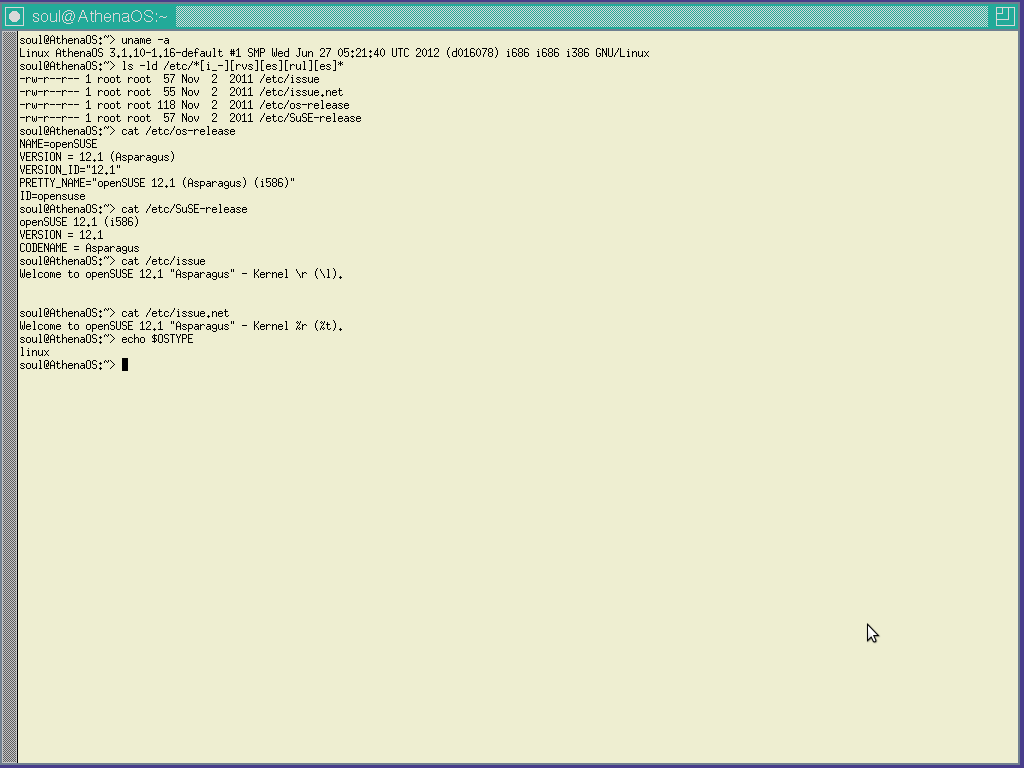1024x768 pixels.
Task: Click Welcome line with Kernel %r (%t)
Action: coord(181,327)
